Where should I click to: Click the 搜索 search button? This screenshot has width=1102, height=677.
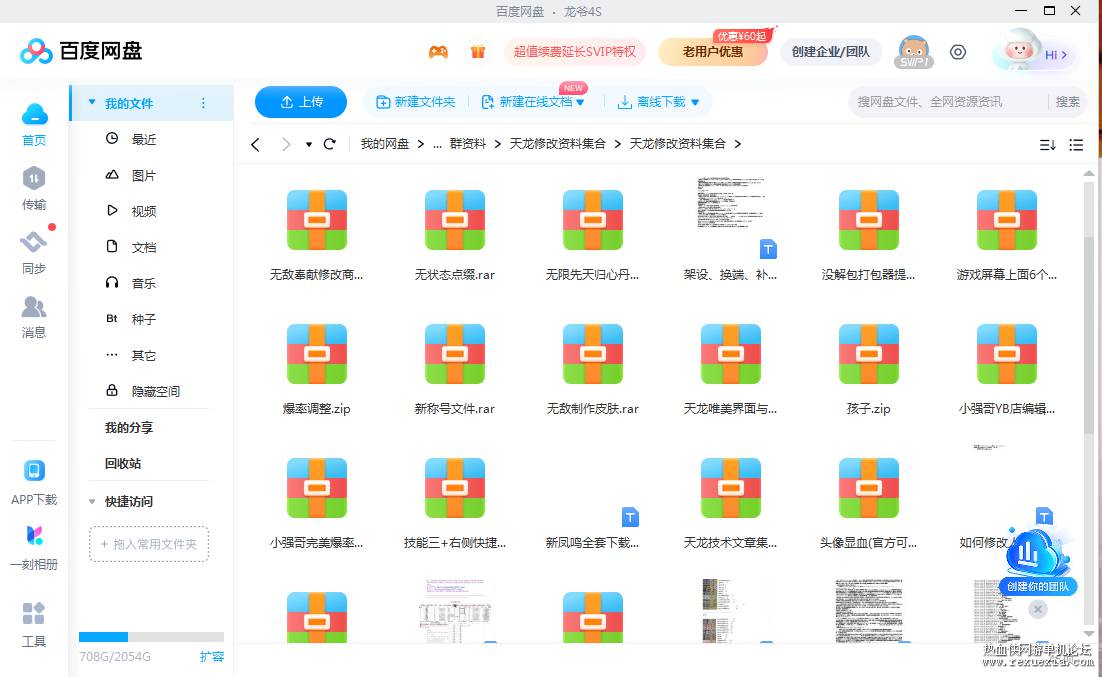[x=1068, y=102]
